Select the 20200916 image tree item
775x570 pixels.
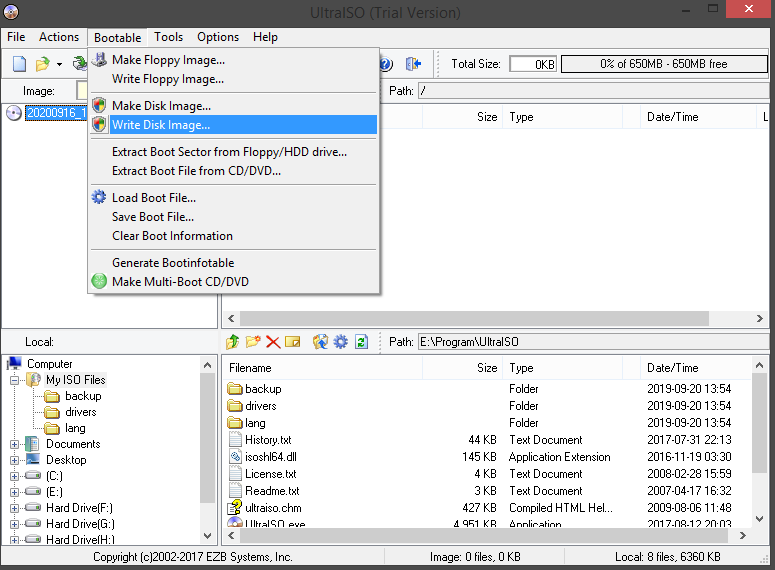pos(56,113)
